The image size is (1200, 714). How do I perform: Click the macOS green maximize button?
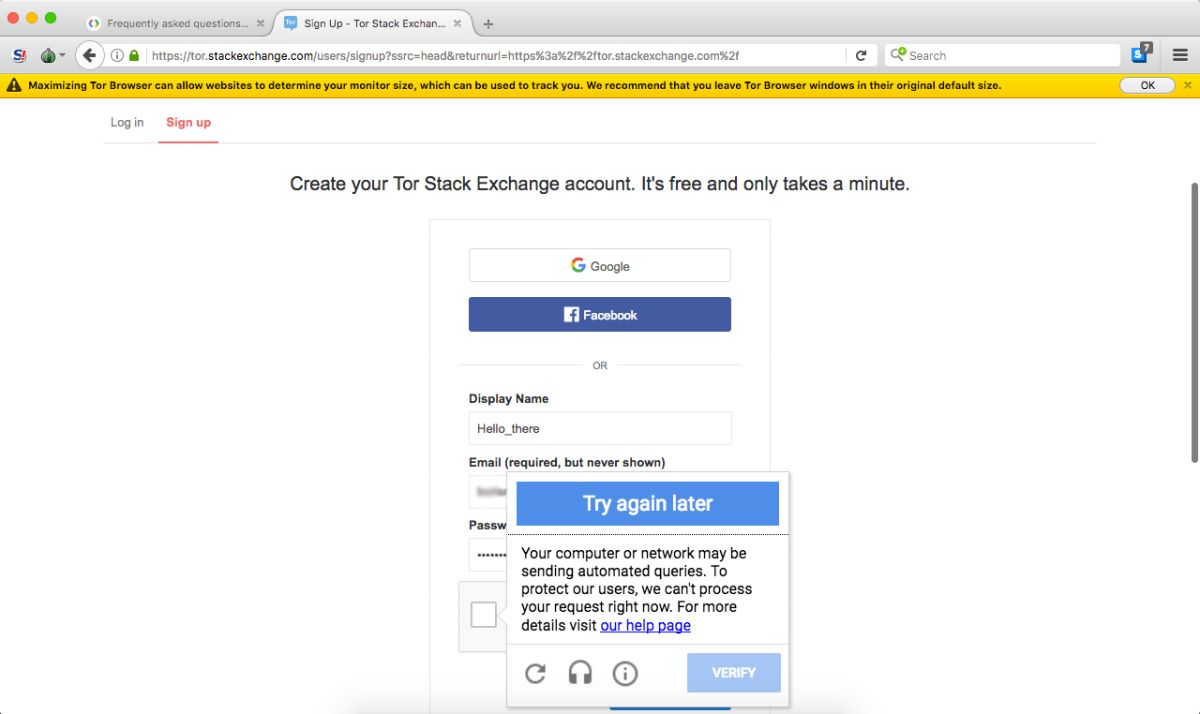pyautogui.click(x=51, y=18)
